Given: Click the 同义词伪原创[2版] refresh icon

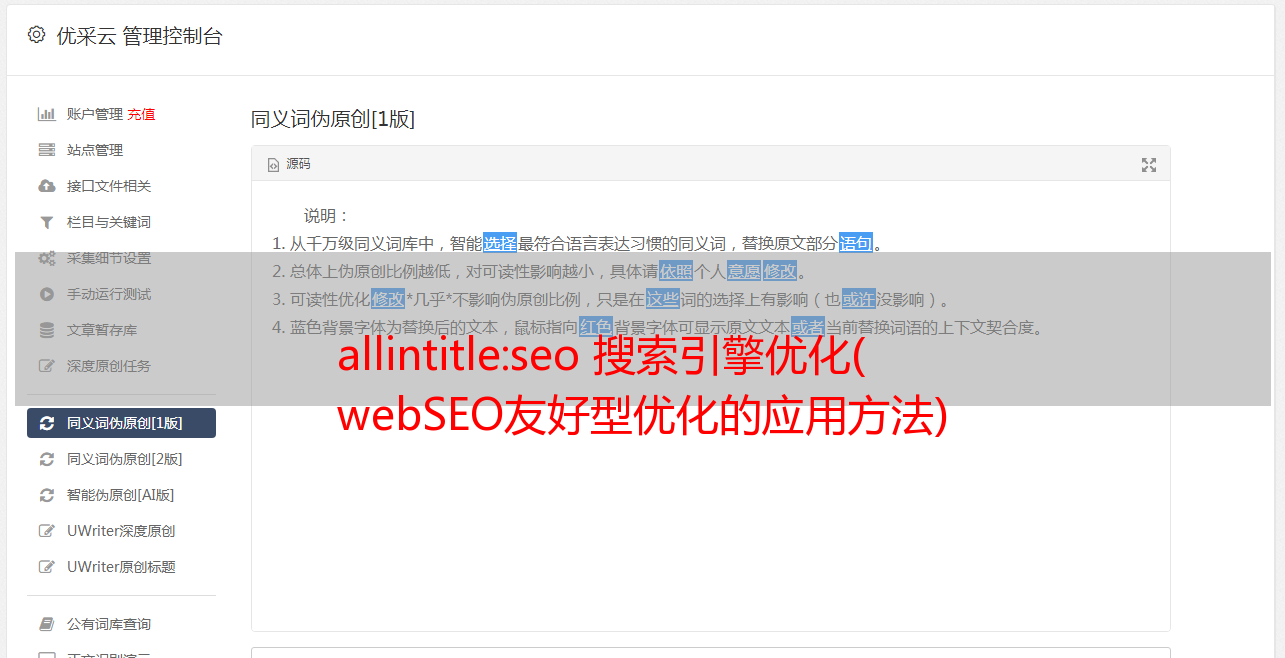Looking at the screenshot, I should [x=46, y=459].
